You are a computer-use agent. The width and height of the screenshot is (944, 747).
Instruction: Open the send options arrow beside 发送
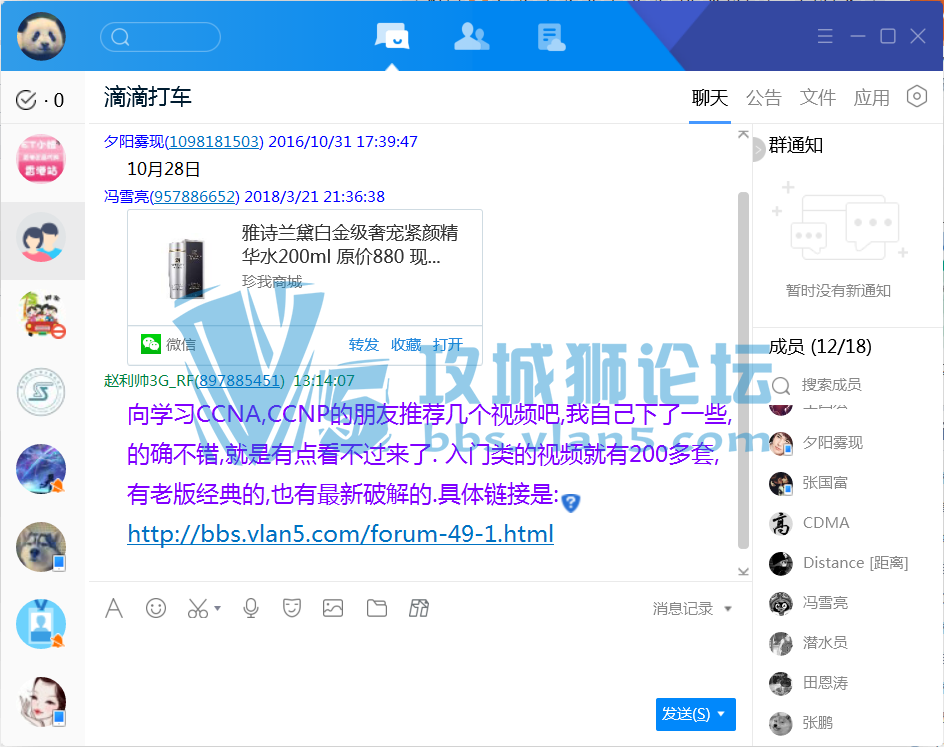click(721, 714)
